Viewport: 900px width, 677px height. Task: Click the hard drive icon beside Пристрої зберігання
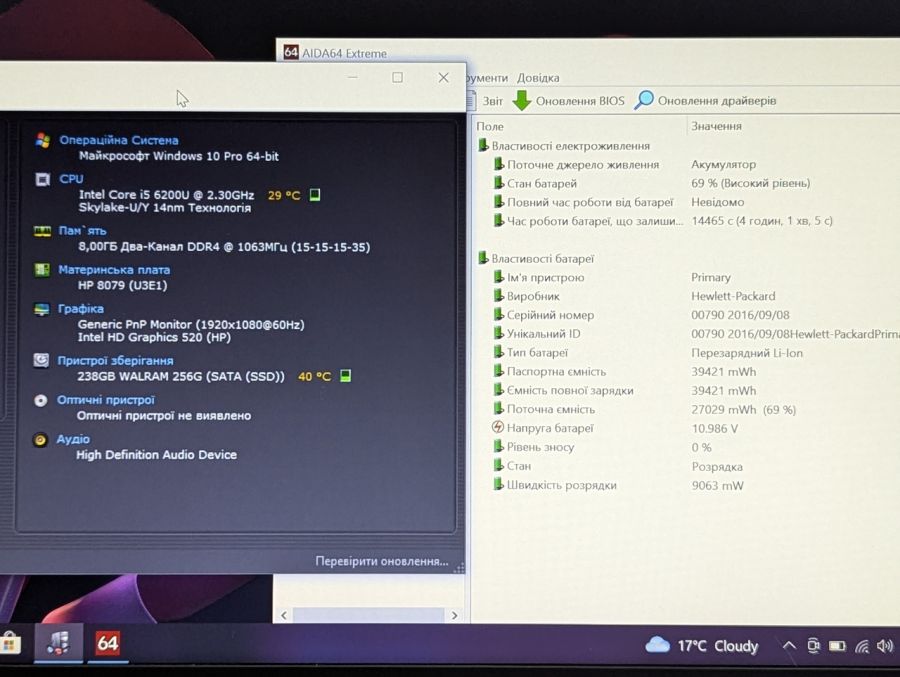[x=41, y=360]
